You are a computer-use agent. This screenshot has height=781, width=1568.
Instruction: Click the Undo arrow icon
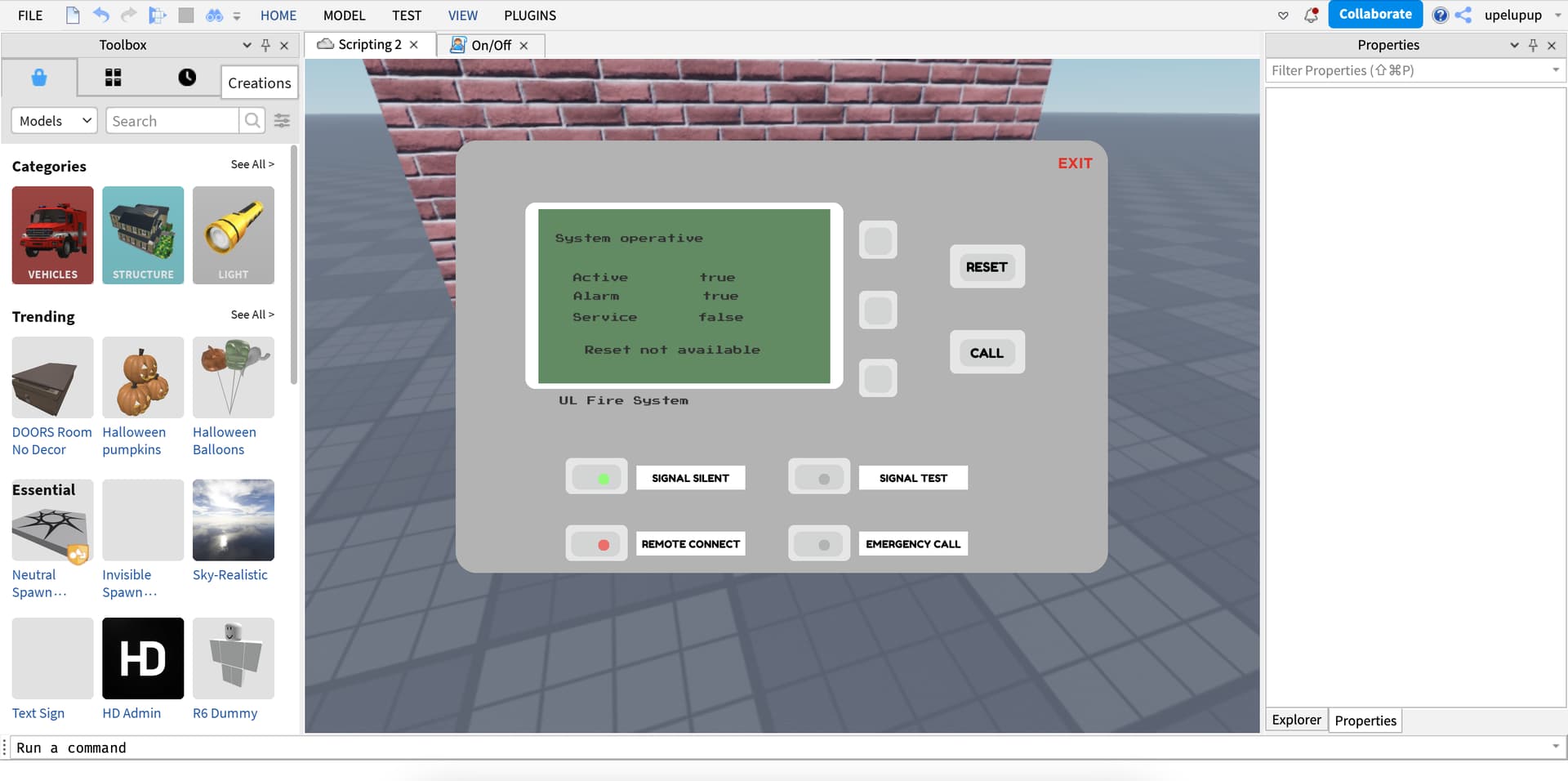[x=100, y=15]
